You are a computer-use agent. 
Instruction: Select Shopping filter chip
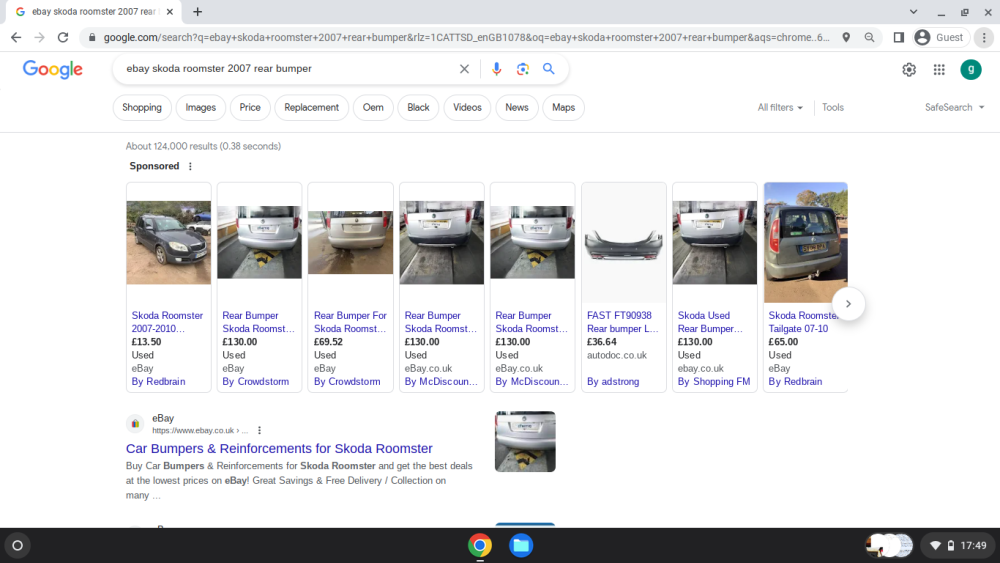click(142, 108)
